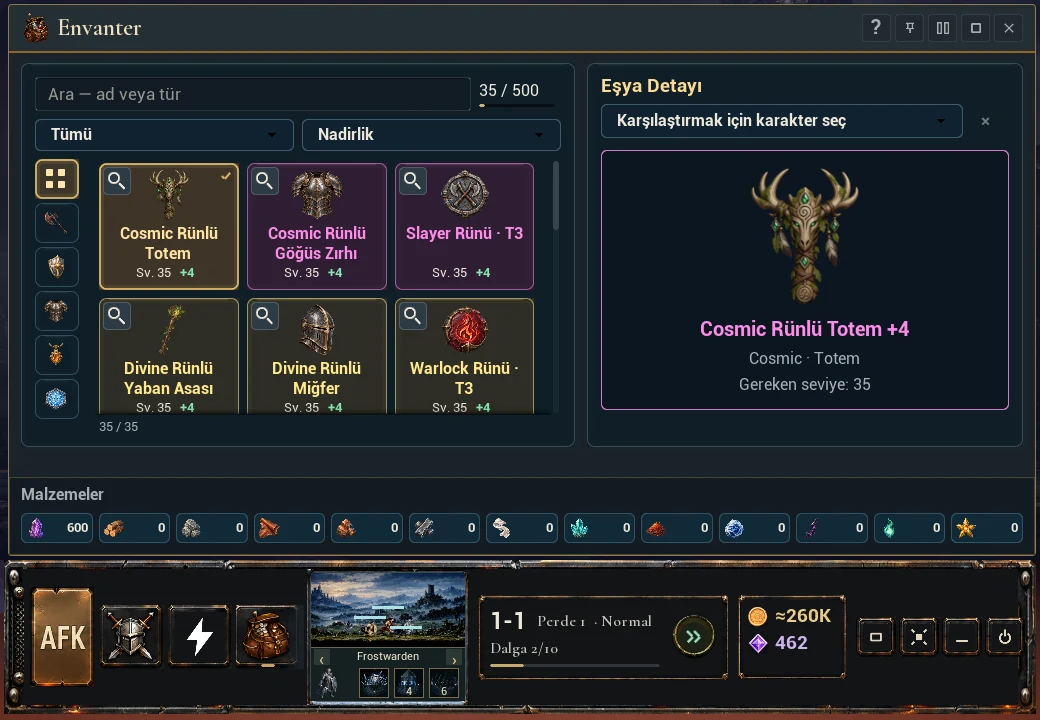Open the helmet and swords character panel
This screenshot has height=720, width=1040.
(x=131, y=636)
